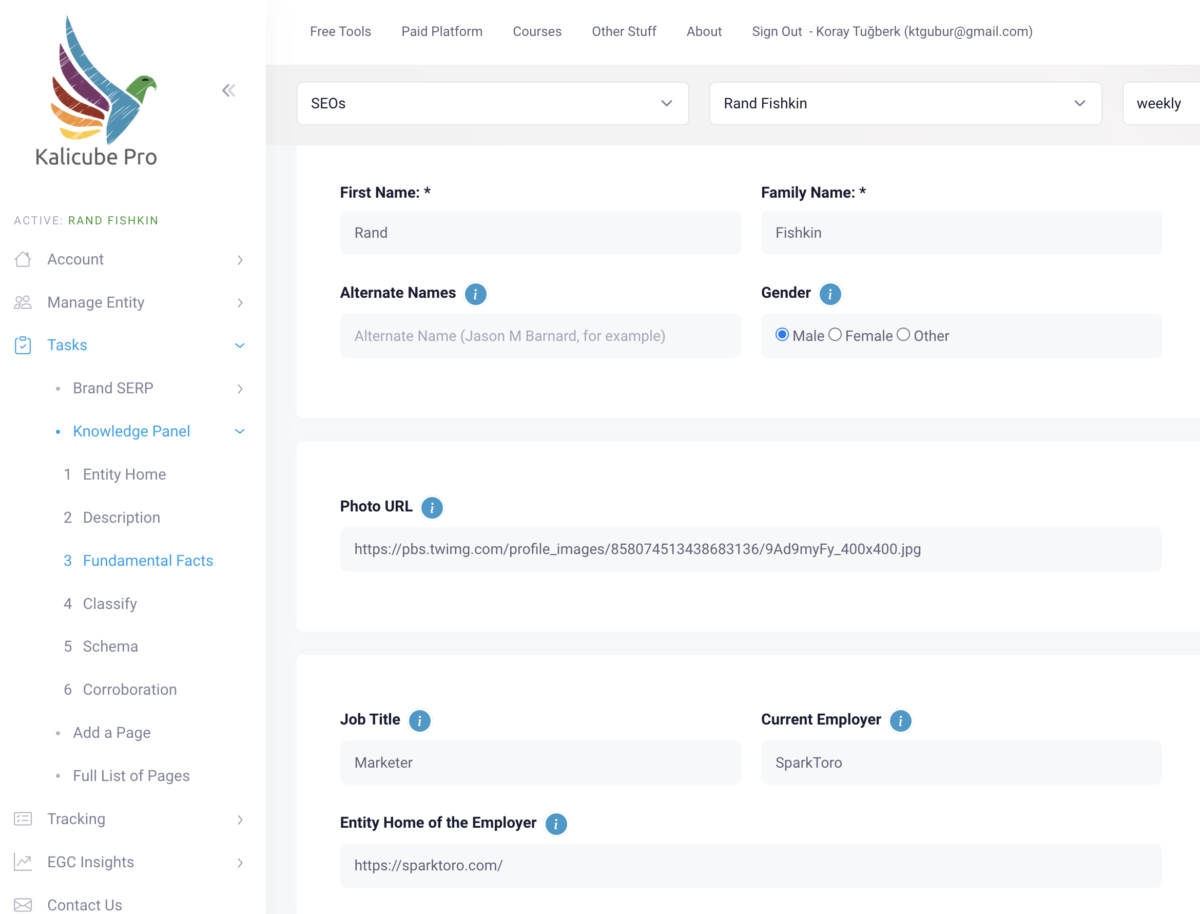
Task: Go to Corroboration step
Action: click(x=130, y=689)
